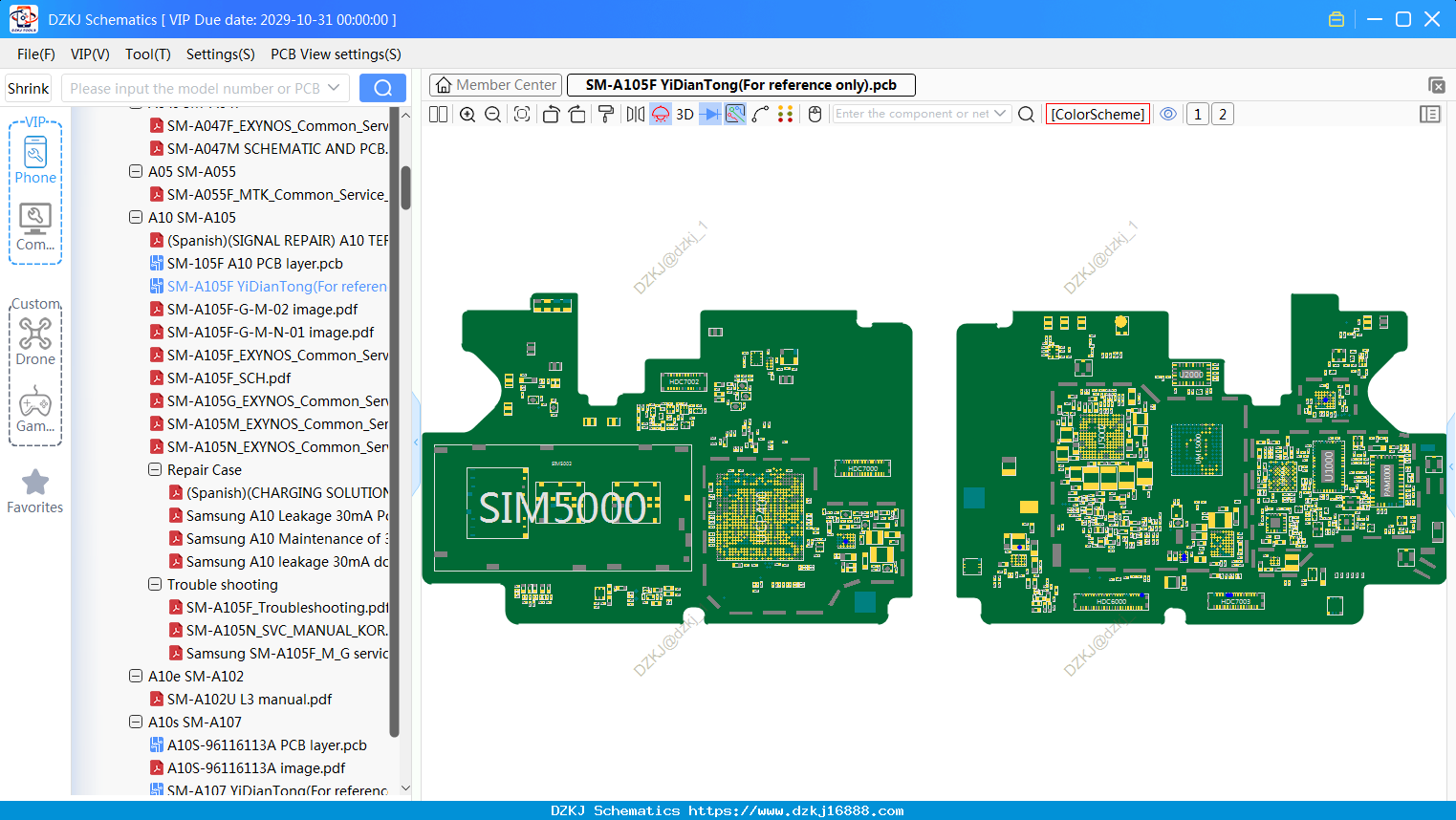Fit the PCB to the window
1456x820 pixels.
pos(522,114)
